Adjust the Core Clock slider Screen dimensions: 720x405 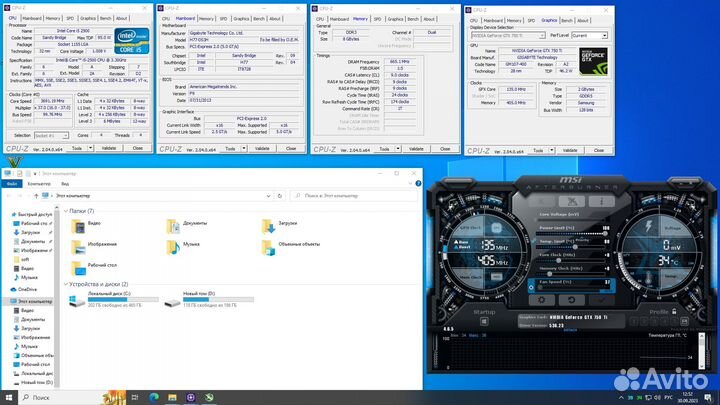(572, 260)
